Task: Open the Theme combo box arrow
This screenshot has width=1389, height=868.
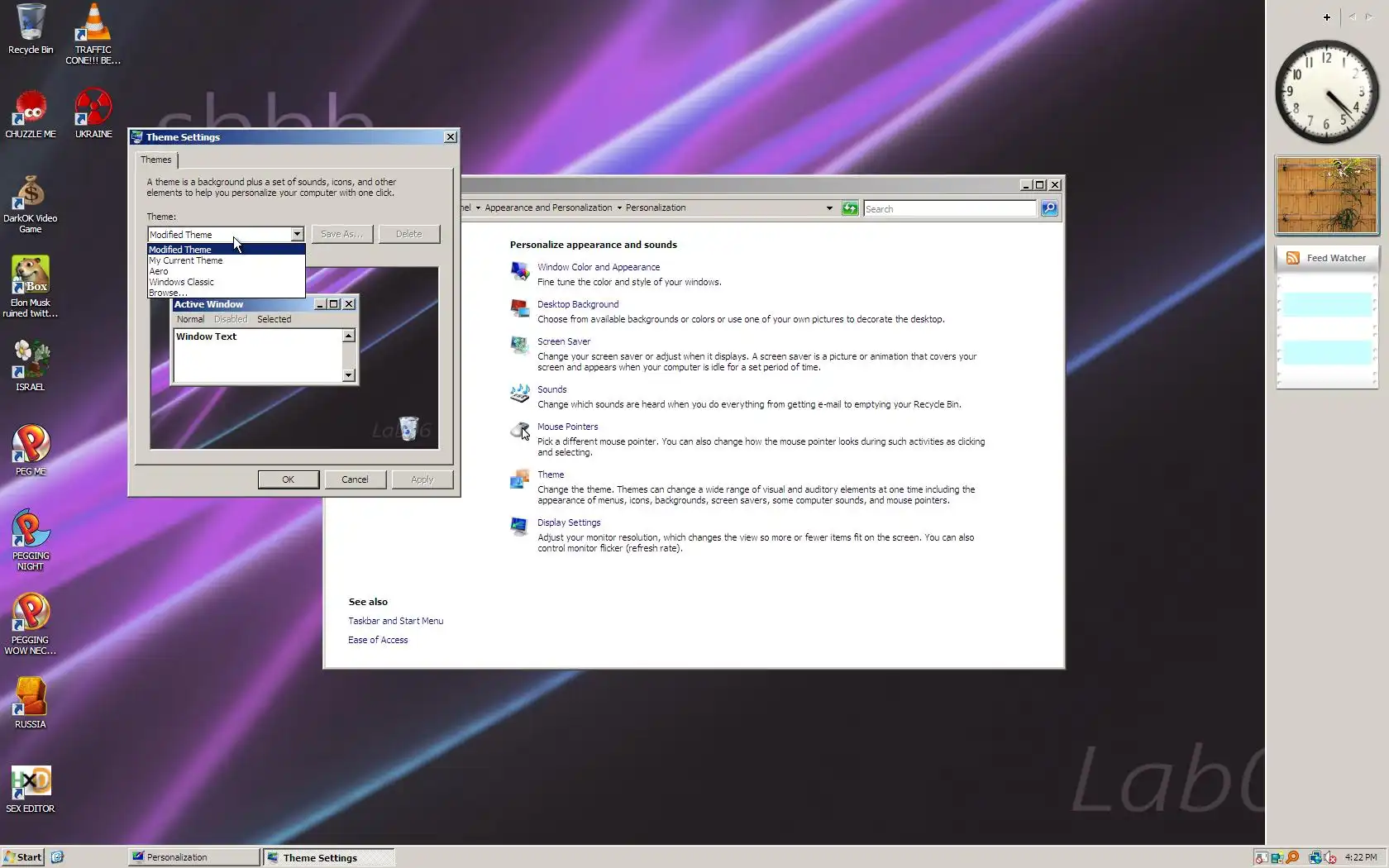Action: [297, 234]
